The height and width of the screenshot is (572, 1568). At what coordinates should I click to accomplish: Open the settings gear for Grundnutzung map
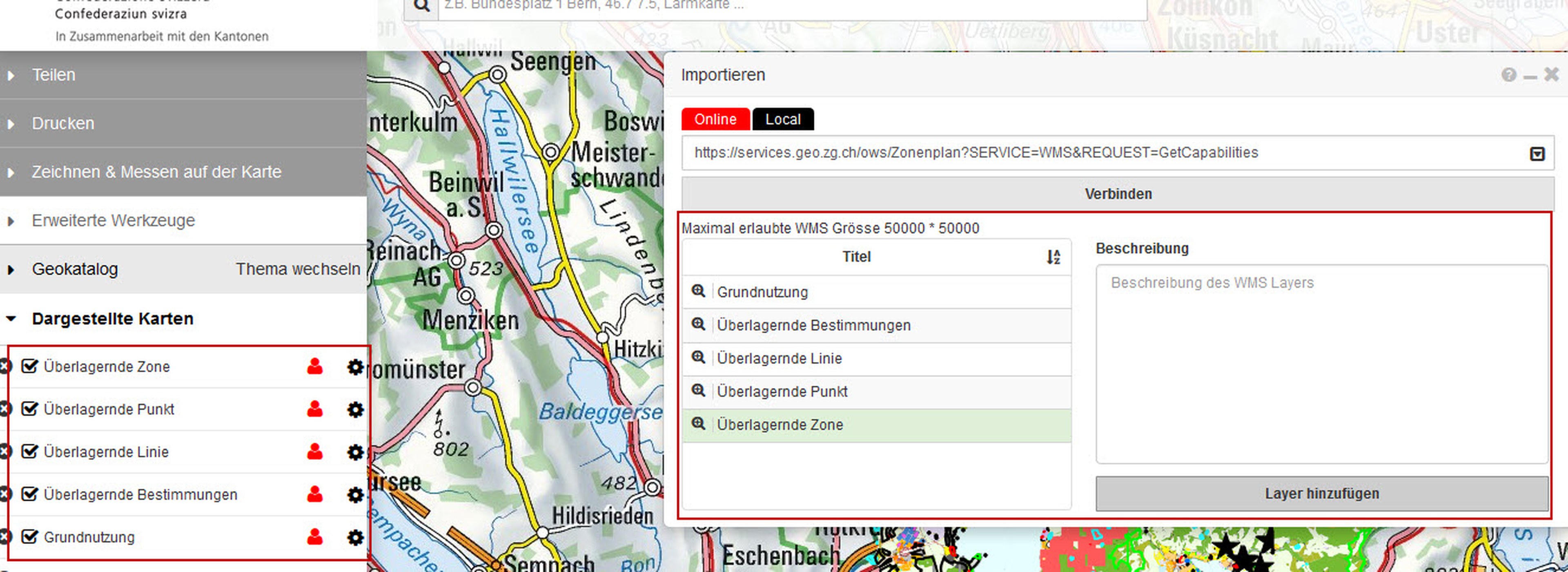pos(355,537)
